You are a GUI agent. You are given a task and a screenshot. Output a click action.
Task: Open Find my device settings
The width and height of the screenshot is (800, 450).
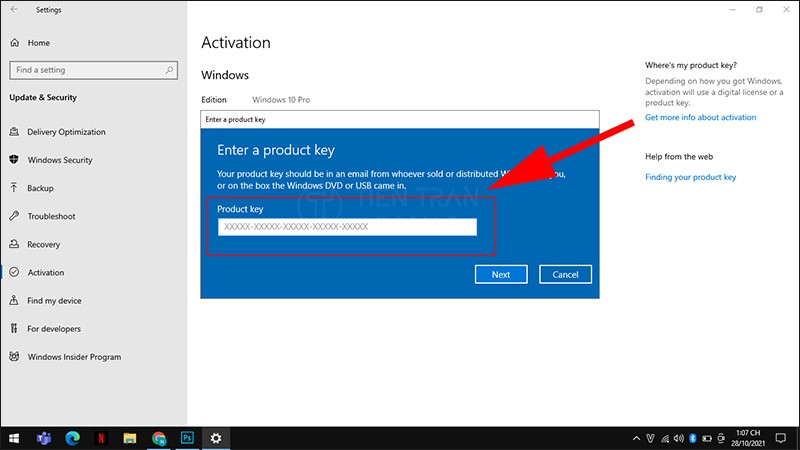tap(54, 300)
